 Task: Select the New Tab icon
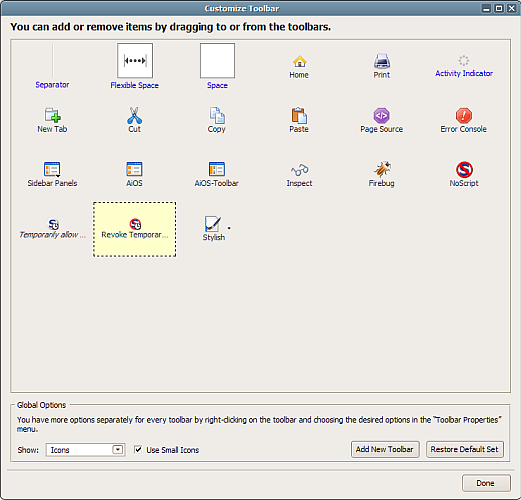[53, 115]
